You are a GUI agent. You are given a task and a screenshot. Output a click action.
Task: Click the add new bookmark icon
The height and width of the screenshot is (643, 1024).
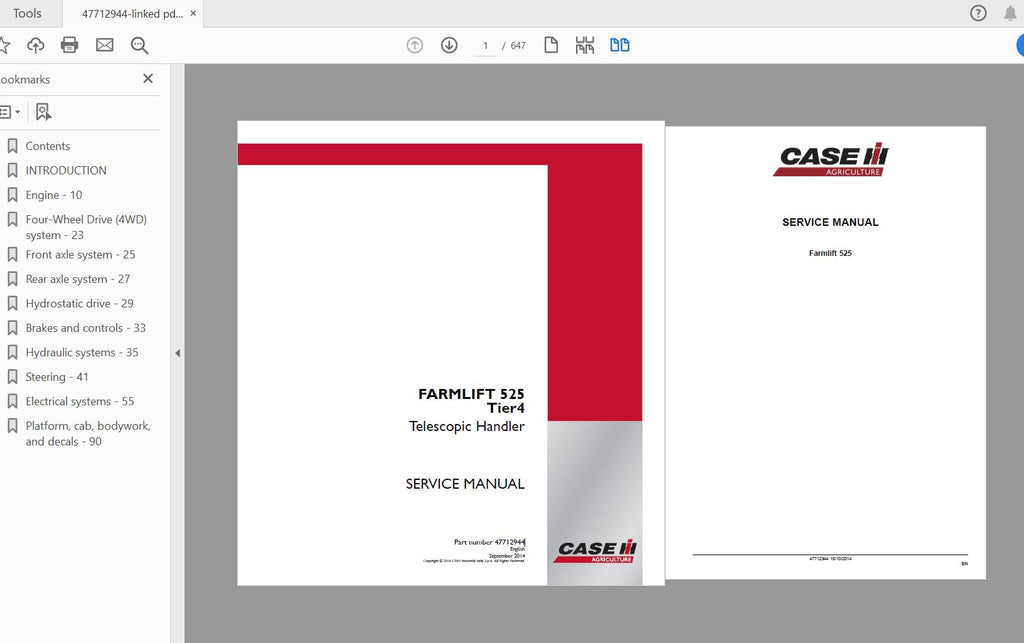(x=43, y=112)
